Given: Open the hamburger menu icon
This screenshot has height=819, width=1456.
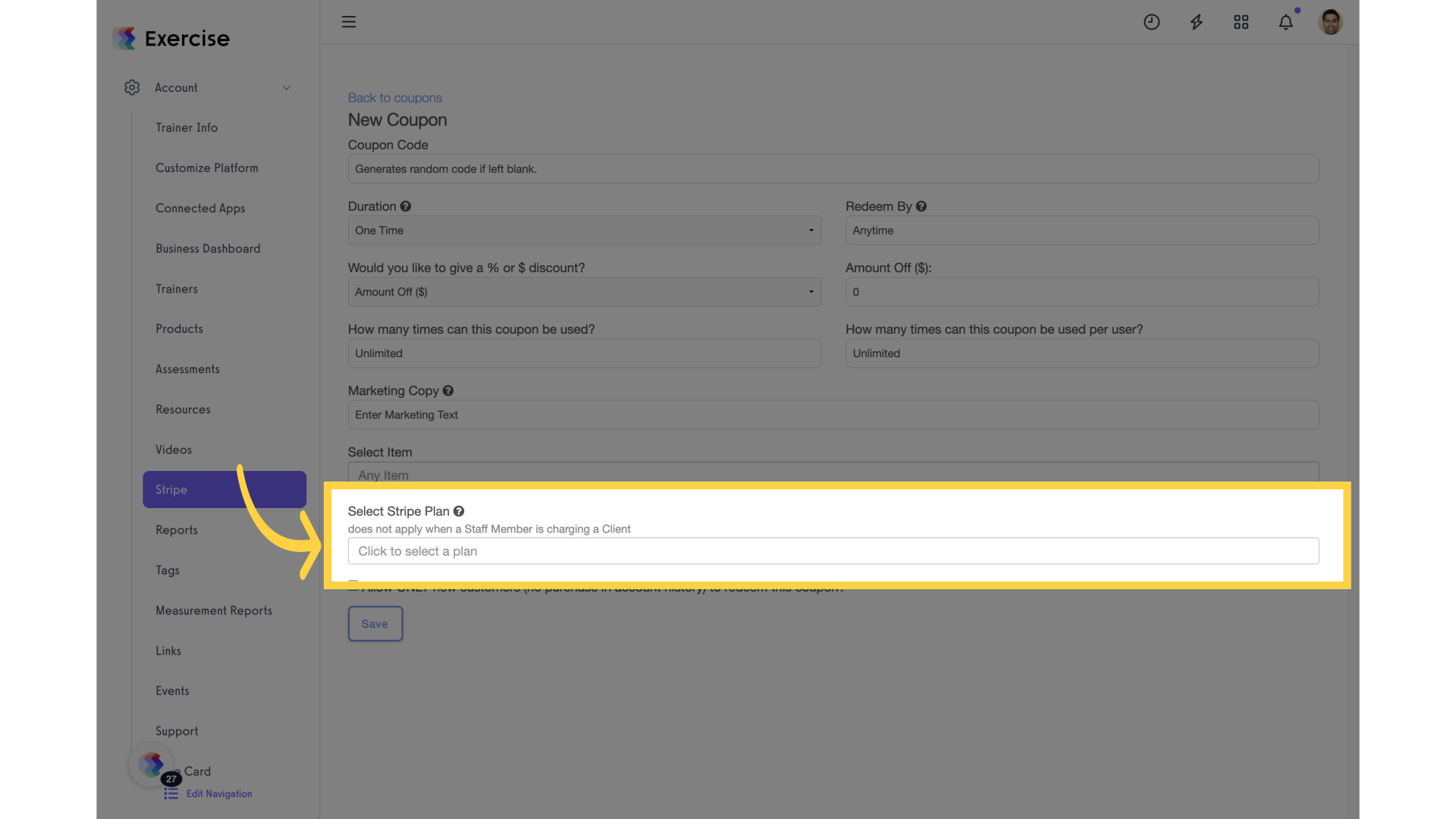Looking at the screenshot, I should click(x=349, y=22).
